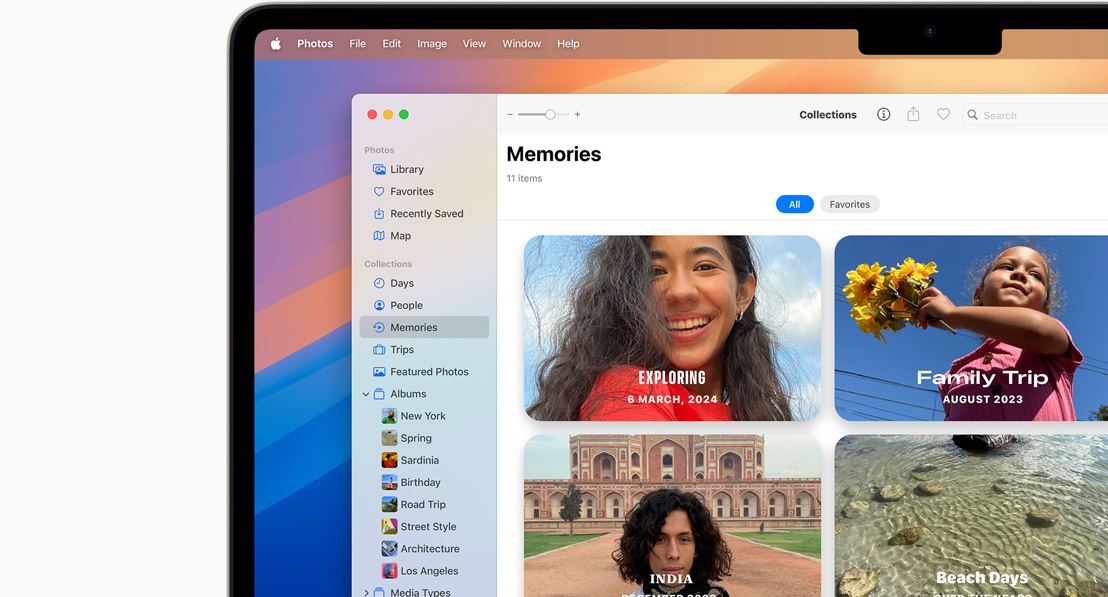Click the Info icon in the toolbar

(x=883, y=115)
